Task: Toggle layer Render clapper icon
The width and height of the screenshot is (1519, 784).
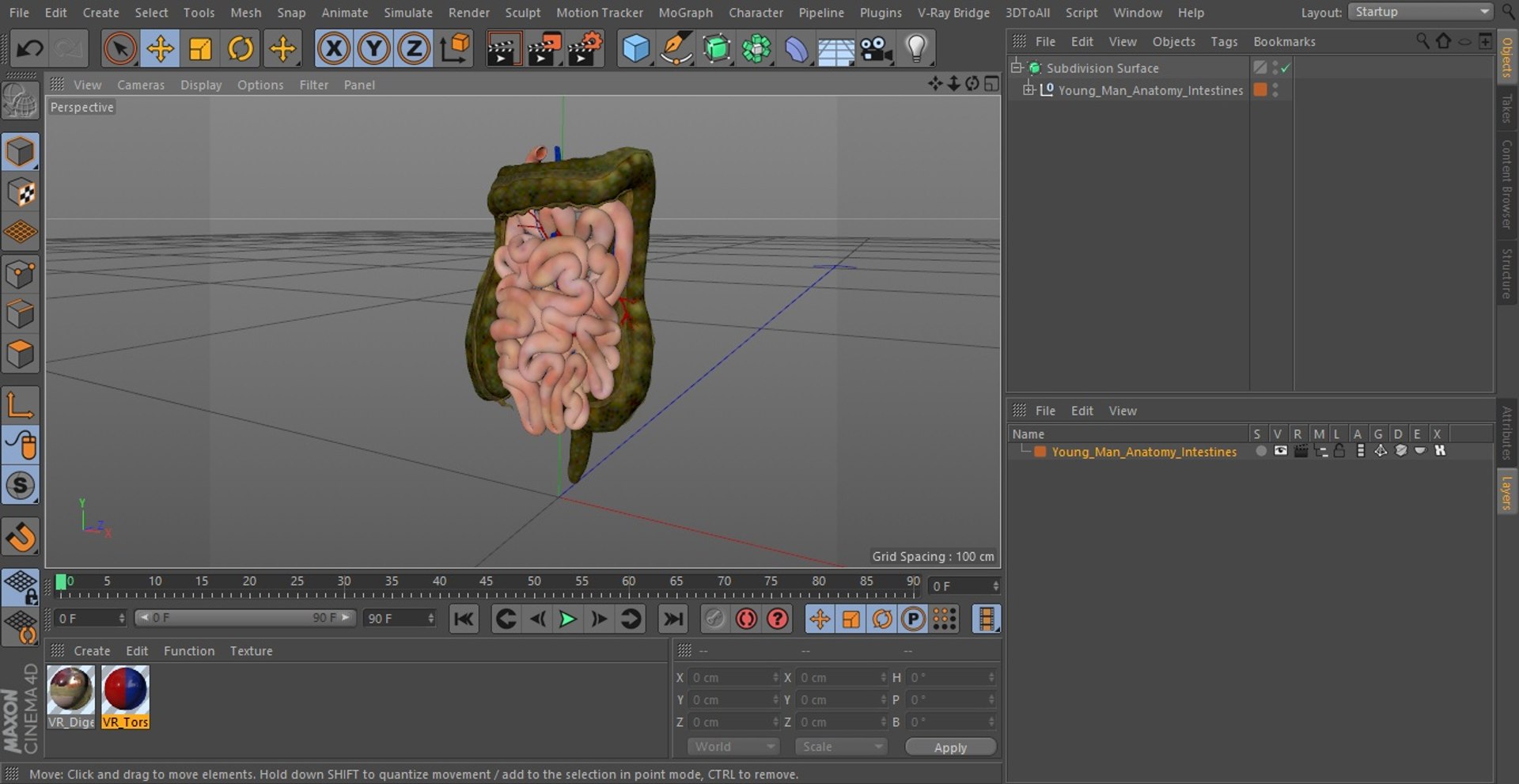Action: (1300, 451)
